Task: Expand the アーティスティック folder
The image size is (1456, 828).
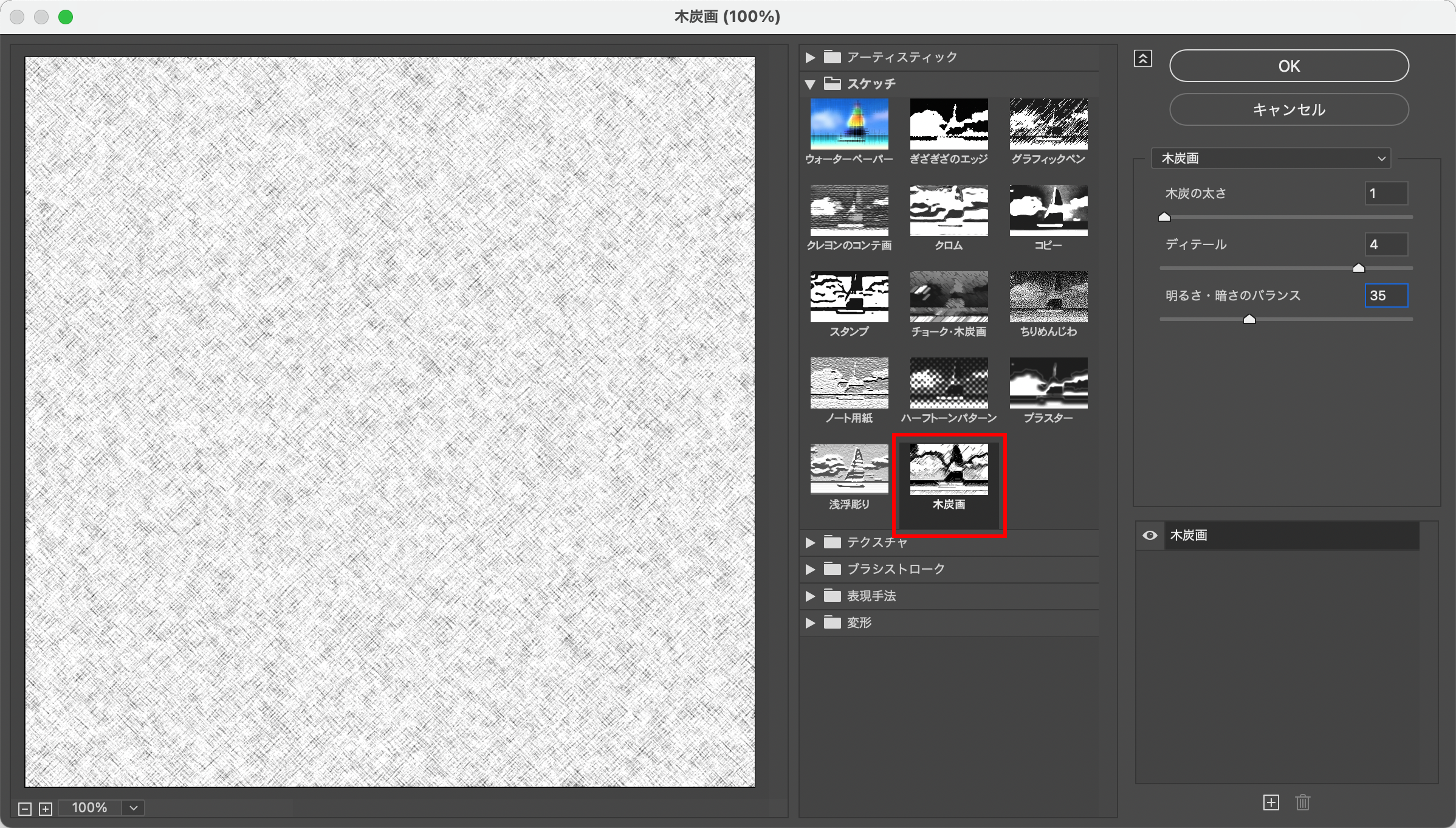Action: (810, 57)
